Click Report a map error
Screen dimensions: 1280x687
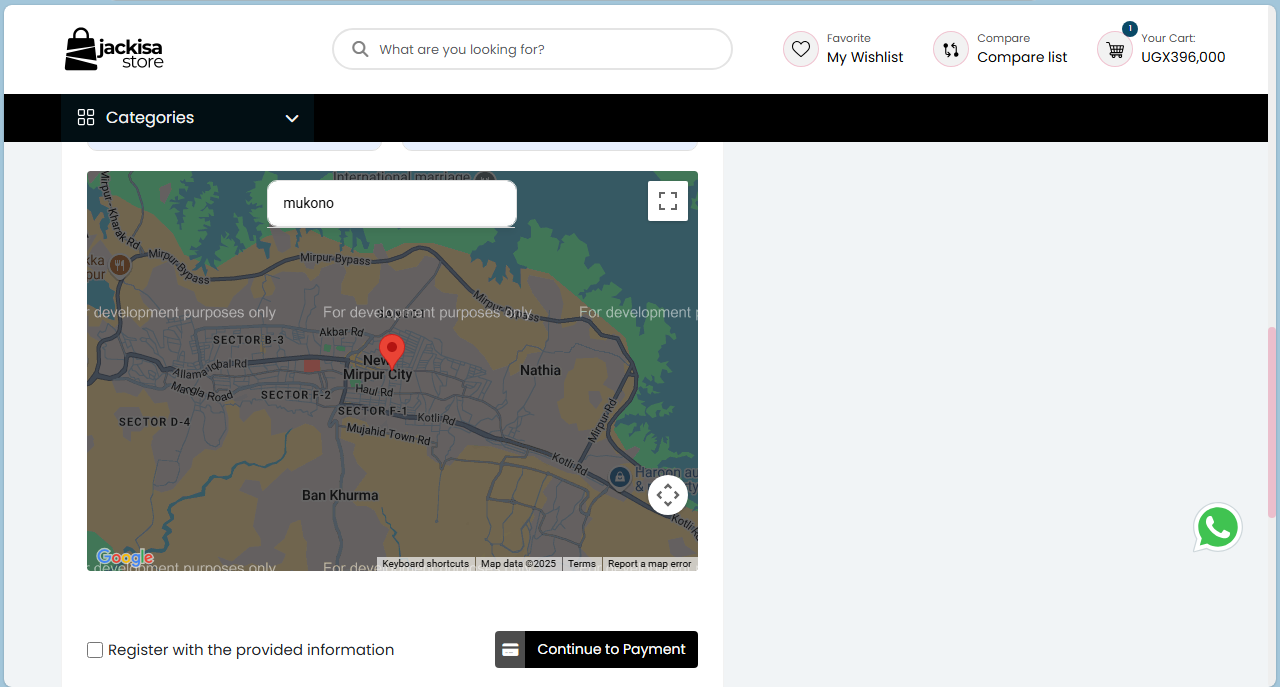coord(649,563)
